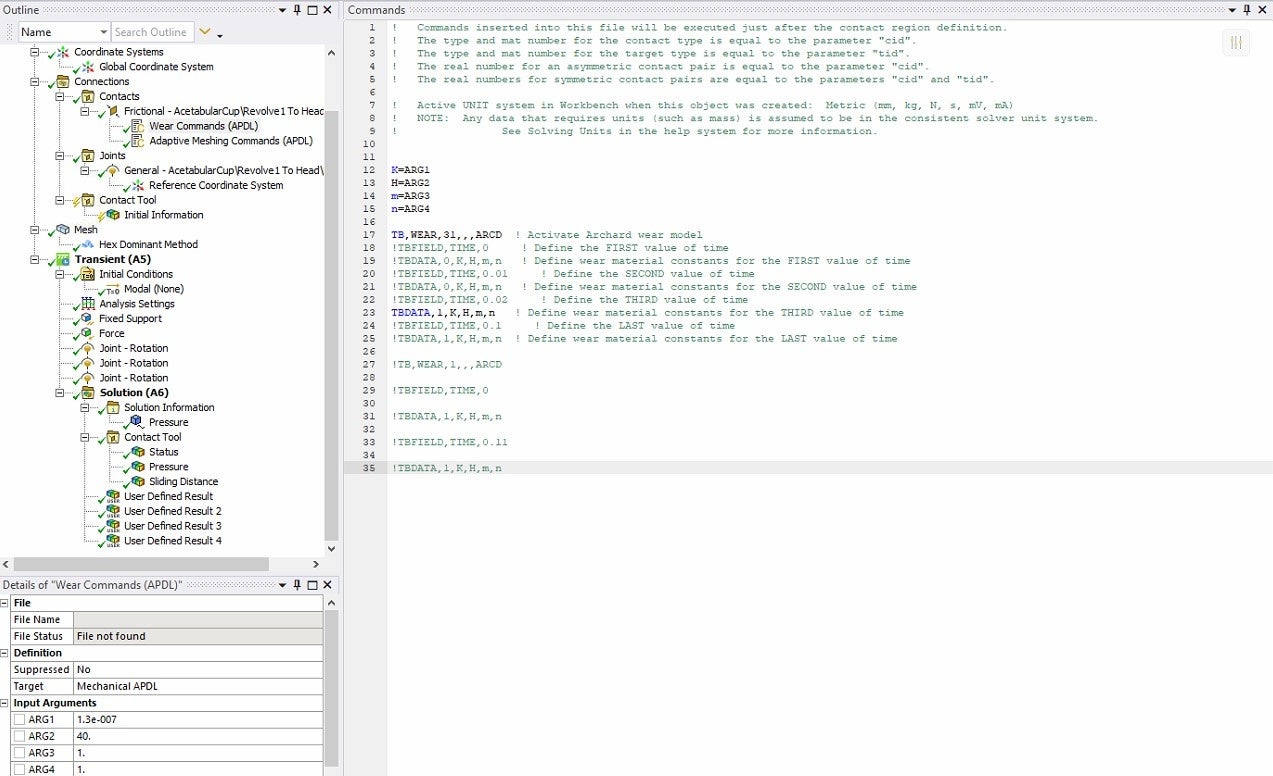The height and width of the screenshot is (776, 1273).
Task: Click the Fixed Support icon
Action: tap(88, 319)
